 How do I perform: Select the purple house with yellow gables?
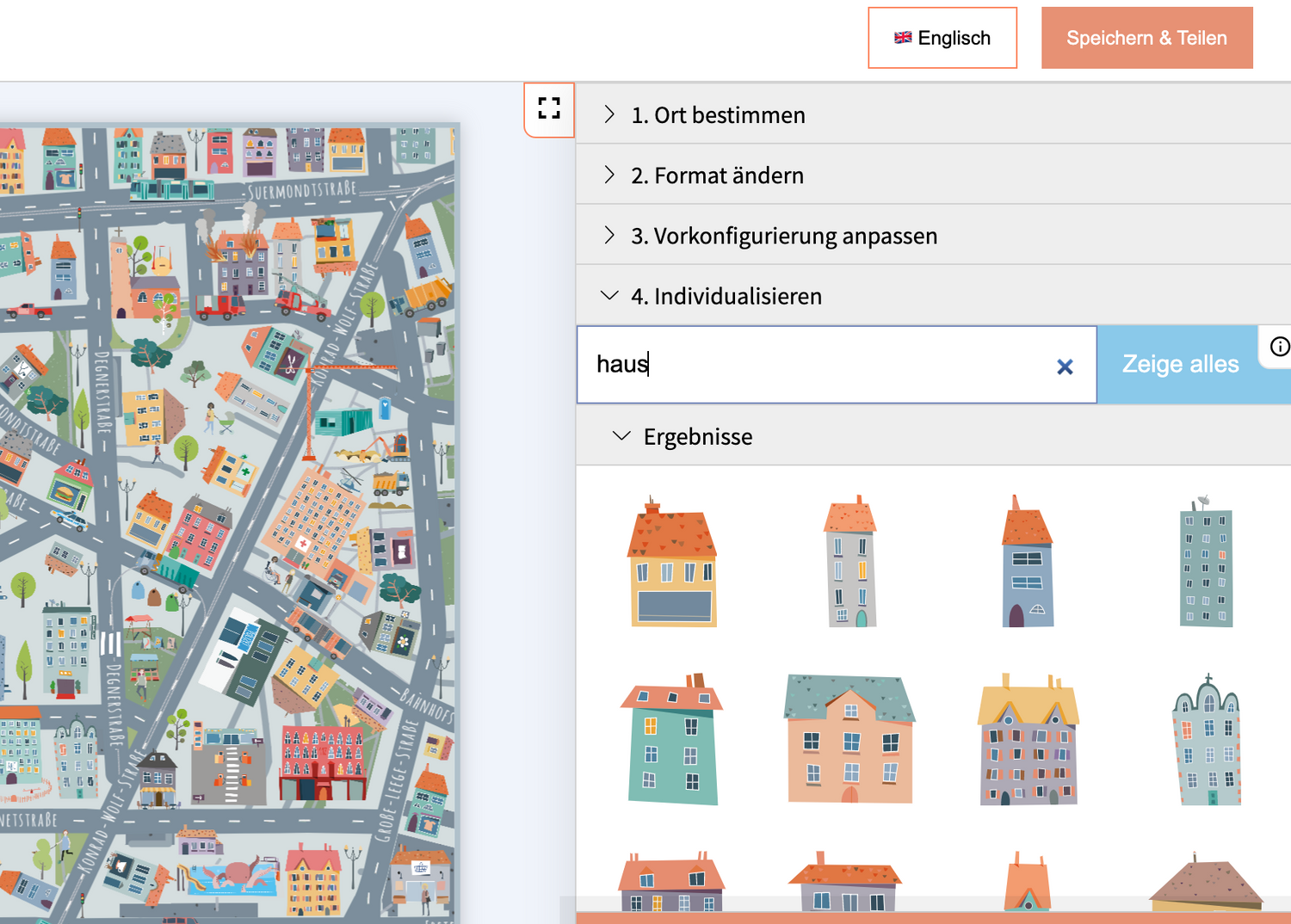[1028, 740]
